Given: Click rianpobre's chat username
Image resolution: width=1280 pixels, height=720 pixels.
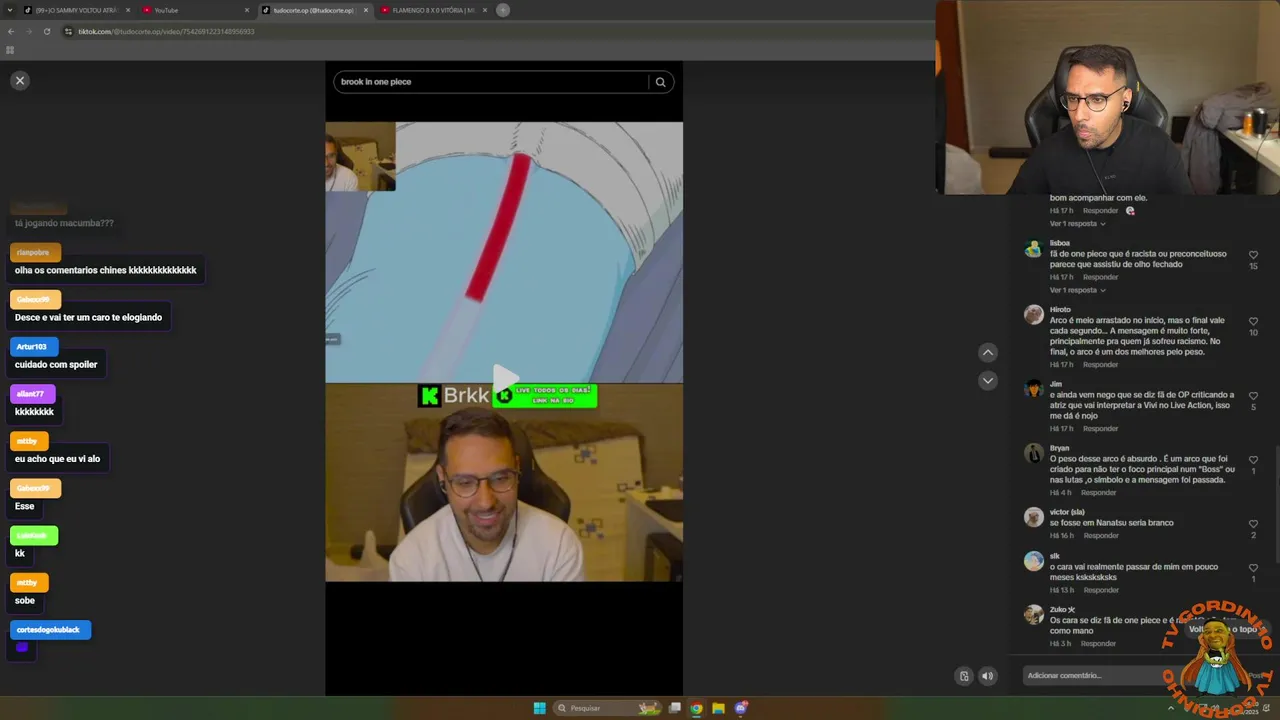Looking at the screenshot, I should pos(34,253).
